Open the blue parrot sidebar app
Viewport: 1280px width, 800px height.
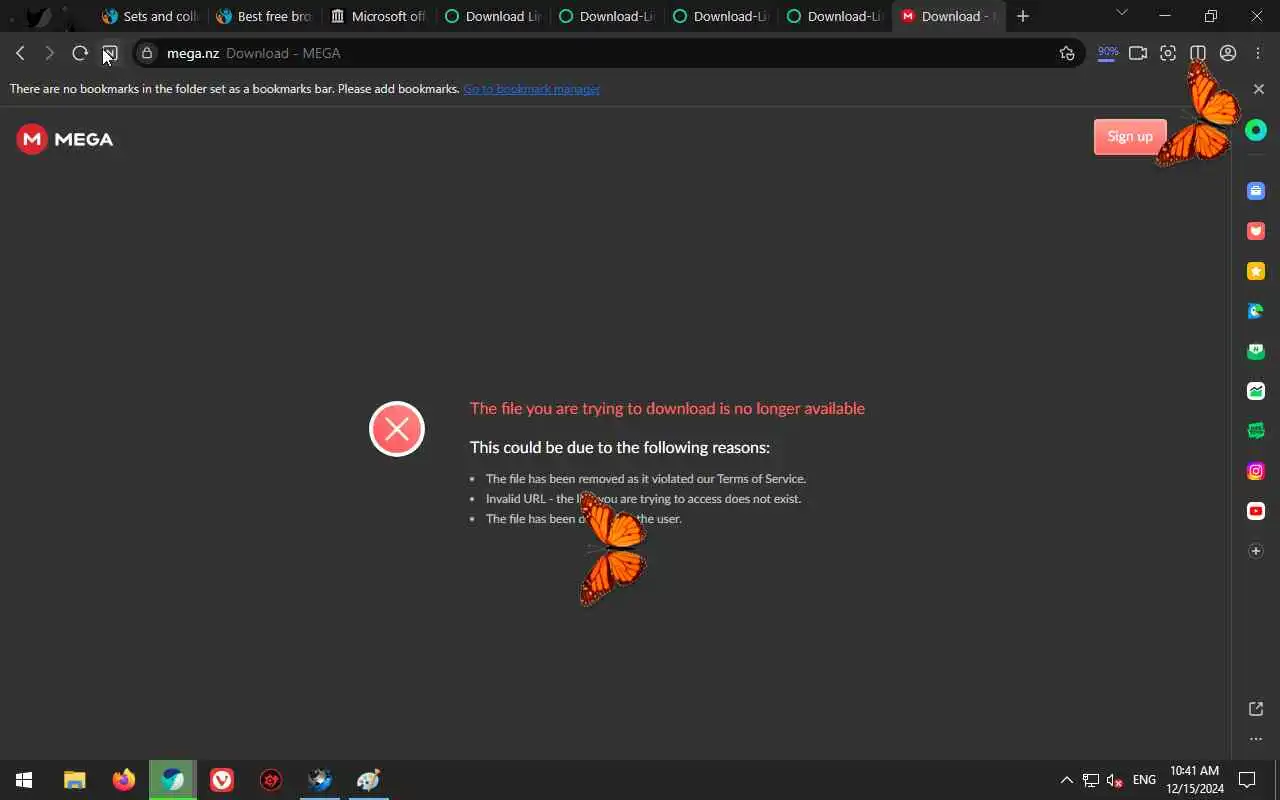point(1256,311)
